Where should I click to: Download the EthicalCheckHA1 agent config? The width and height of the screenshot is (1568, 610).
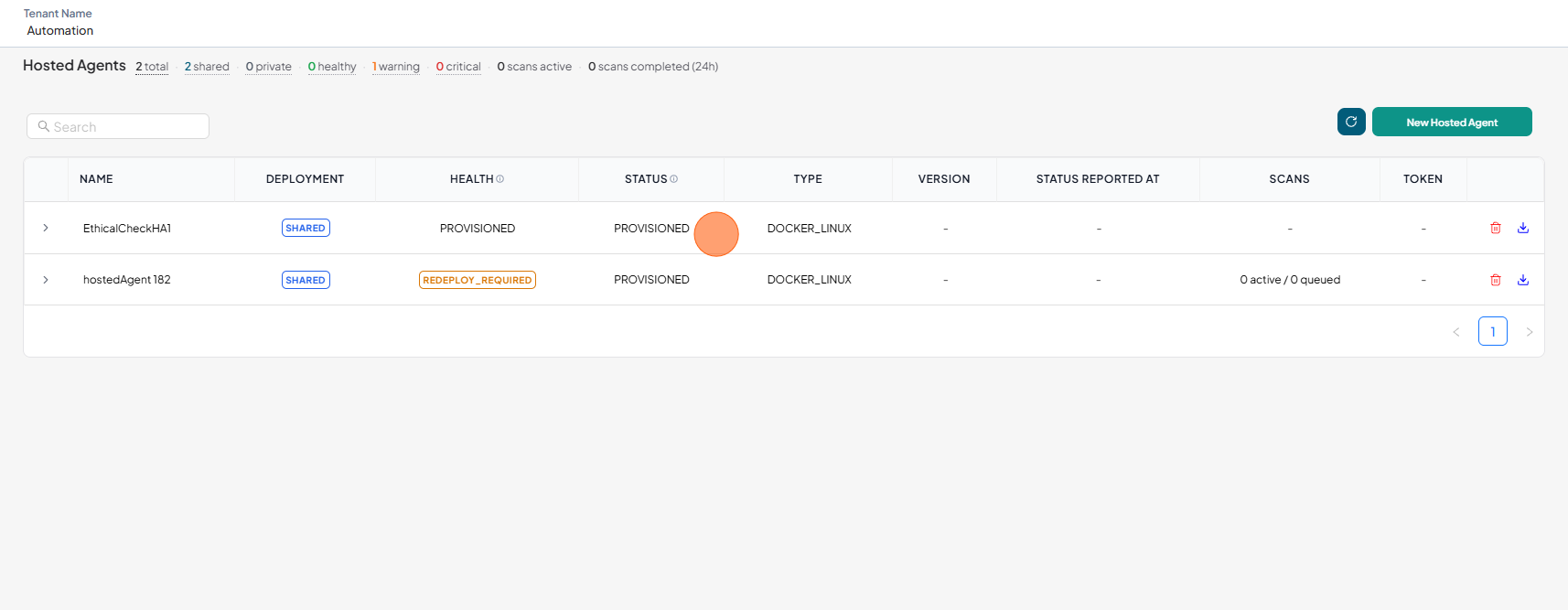(x=1523, y=228)
